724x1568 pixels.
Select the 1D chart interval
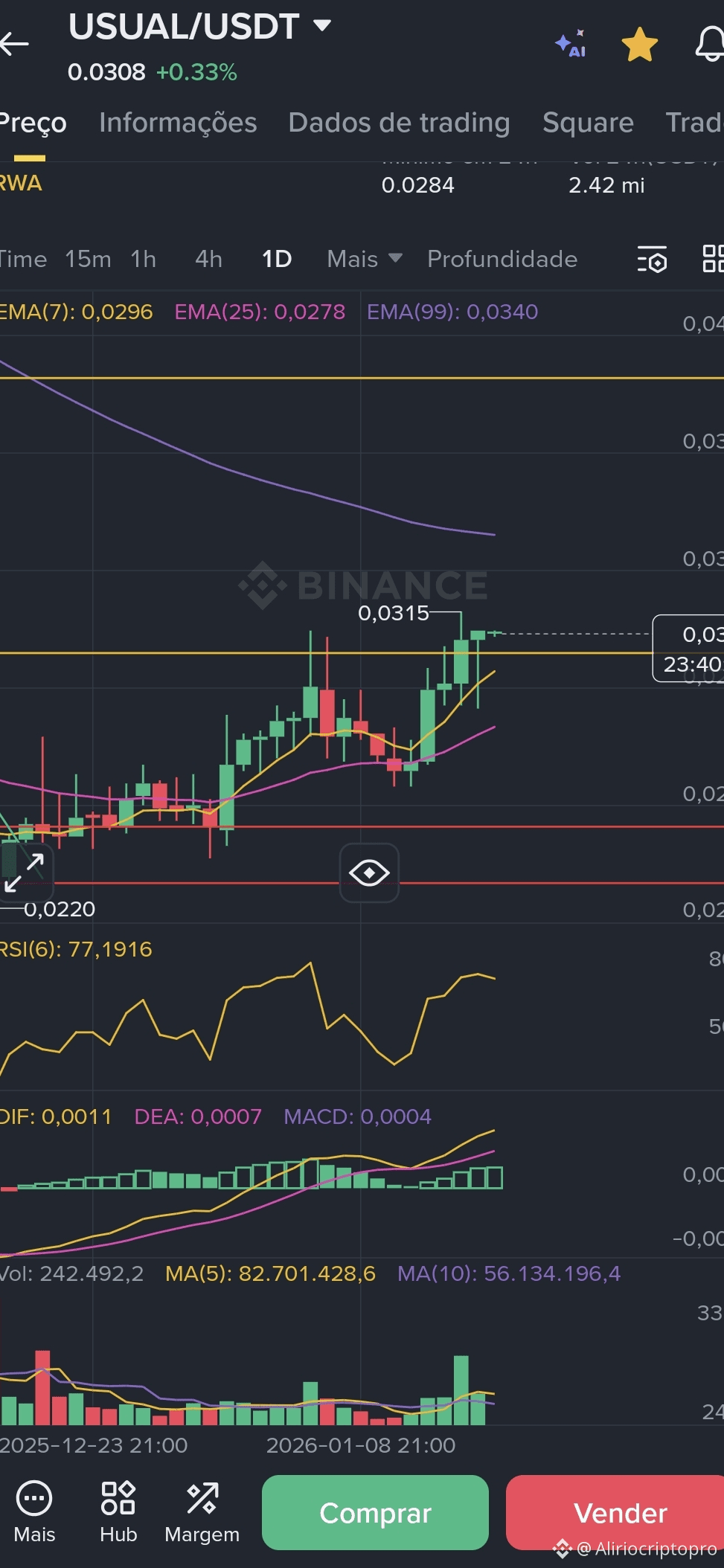276,260
